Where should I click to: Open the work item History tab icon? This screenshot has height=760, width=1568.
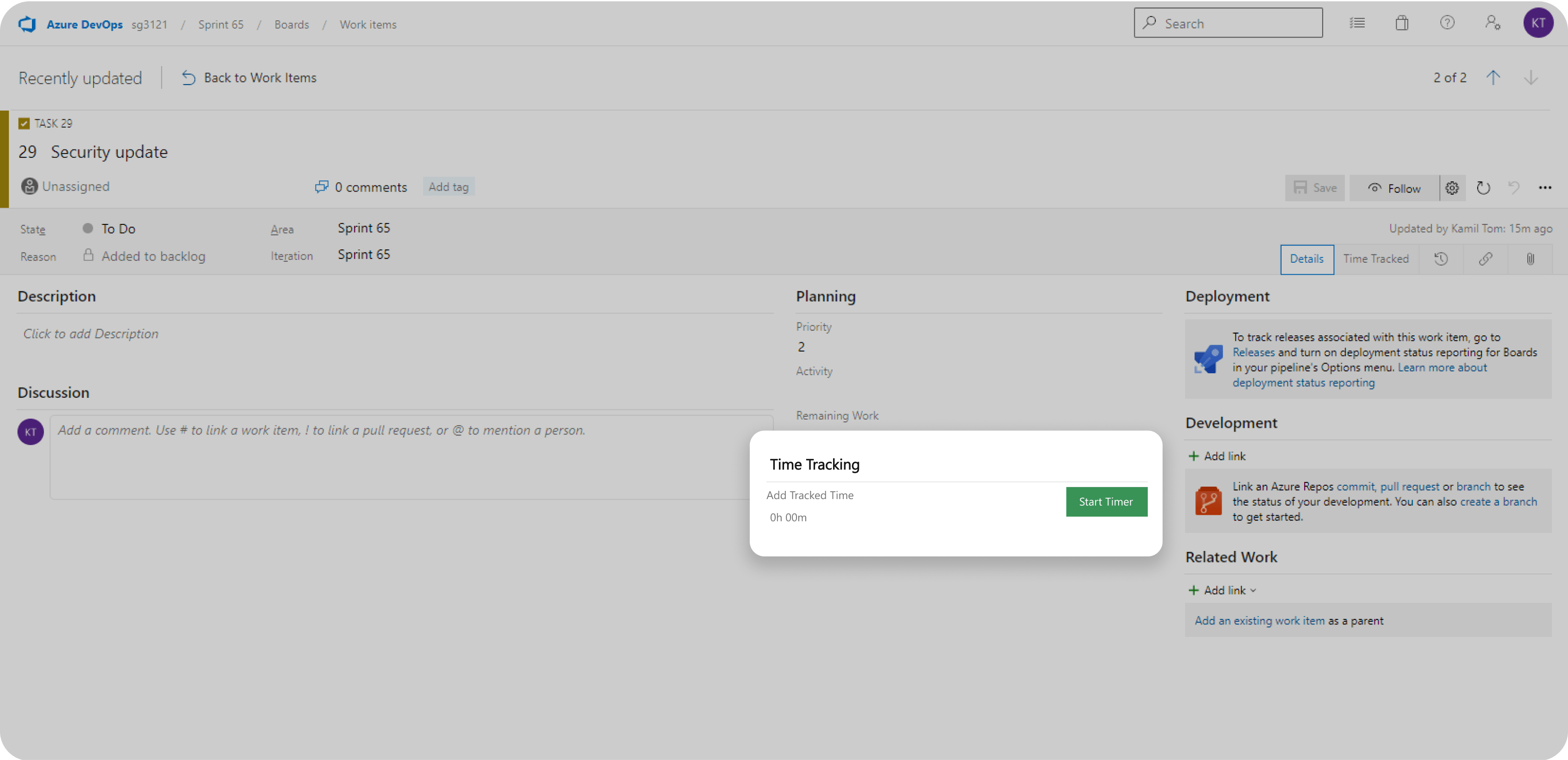pos(1441,259)
